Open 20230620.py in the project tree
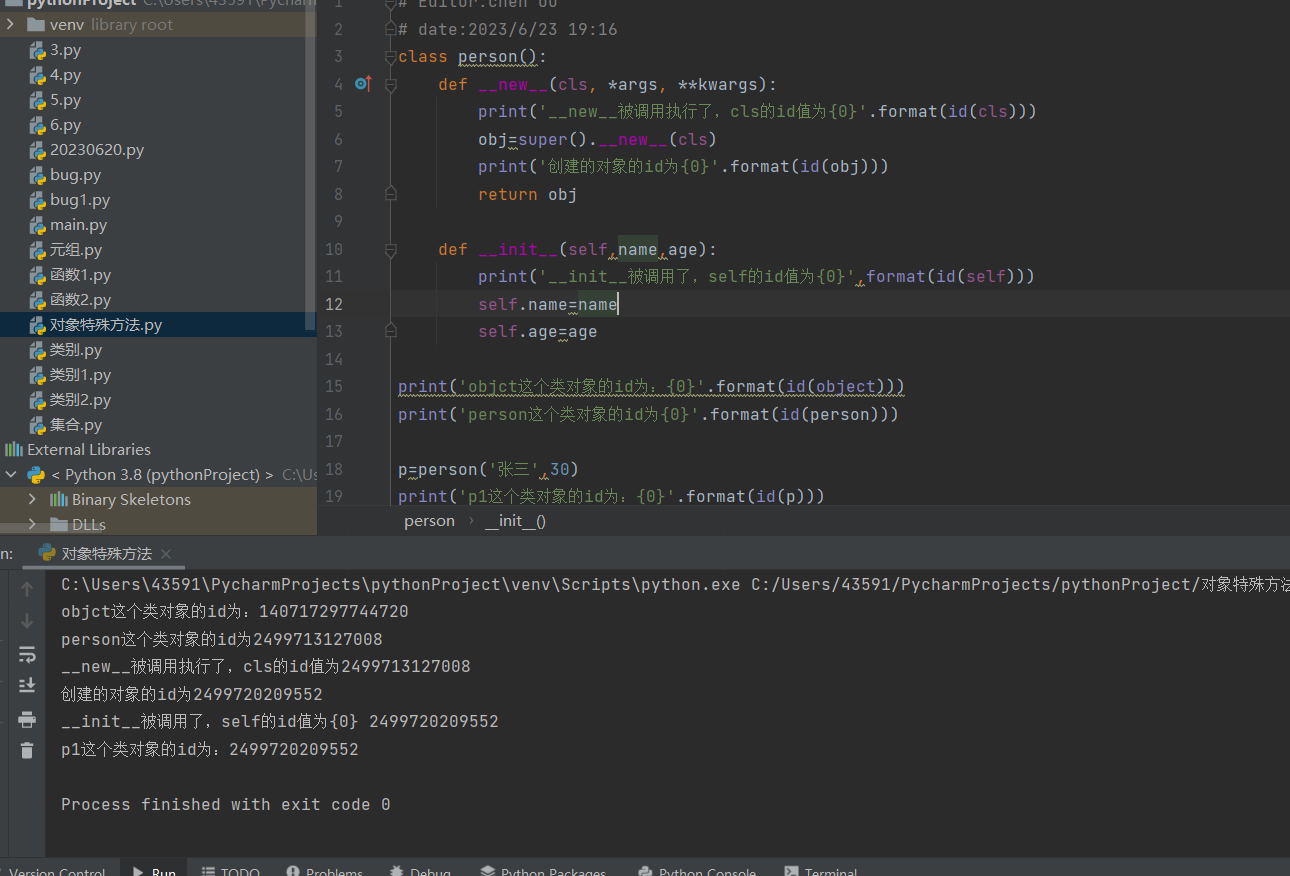This screenshot has width=1290, height=876. (x=97, y=150)
